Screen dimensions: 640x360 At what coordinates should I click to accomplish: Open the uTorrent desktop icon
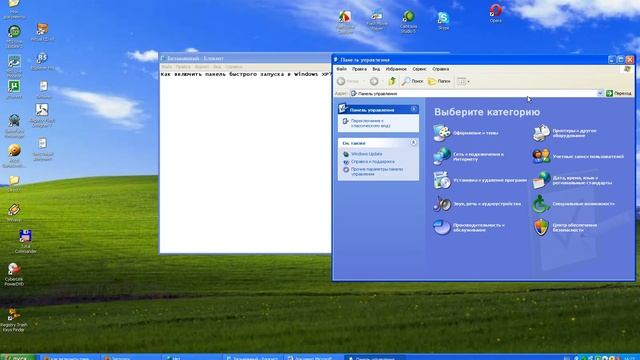14,90
